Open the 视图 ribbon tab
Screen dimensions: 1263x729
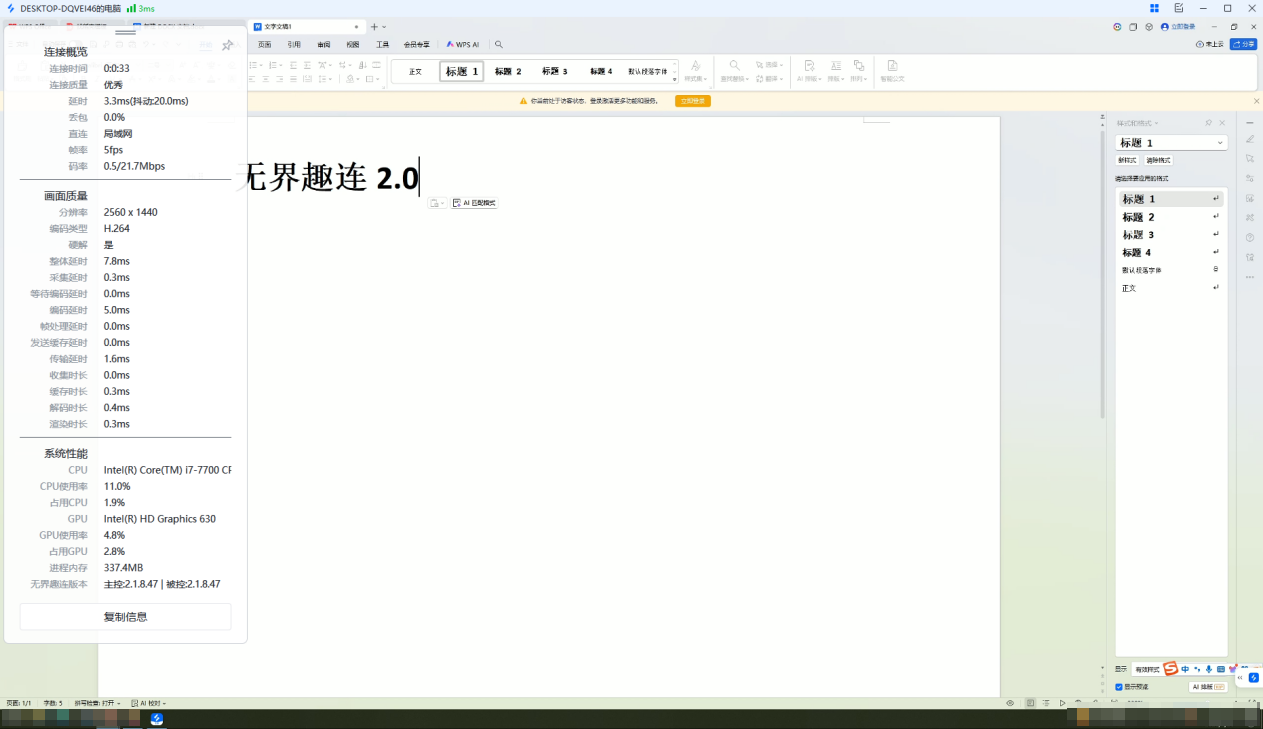pyautogui.click(x=353, y=45)
